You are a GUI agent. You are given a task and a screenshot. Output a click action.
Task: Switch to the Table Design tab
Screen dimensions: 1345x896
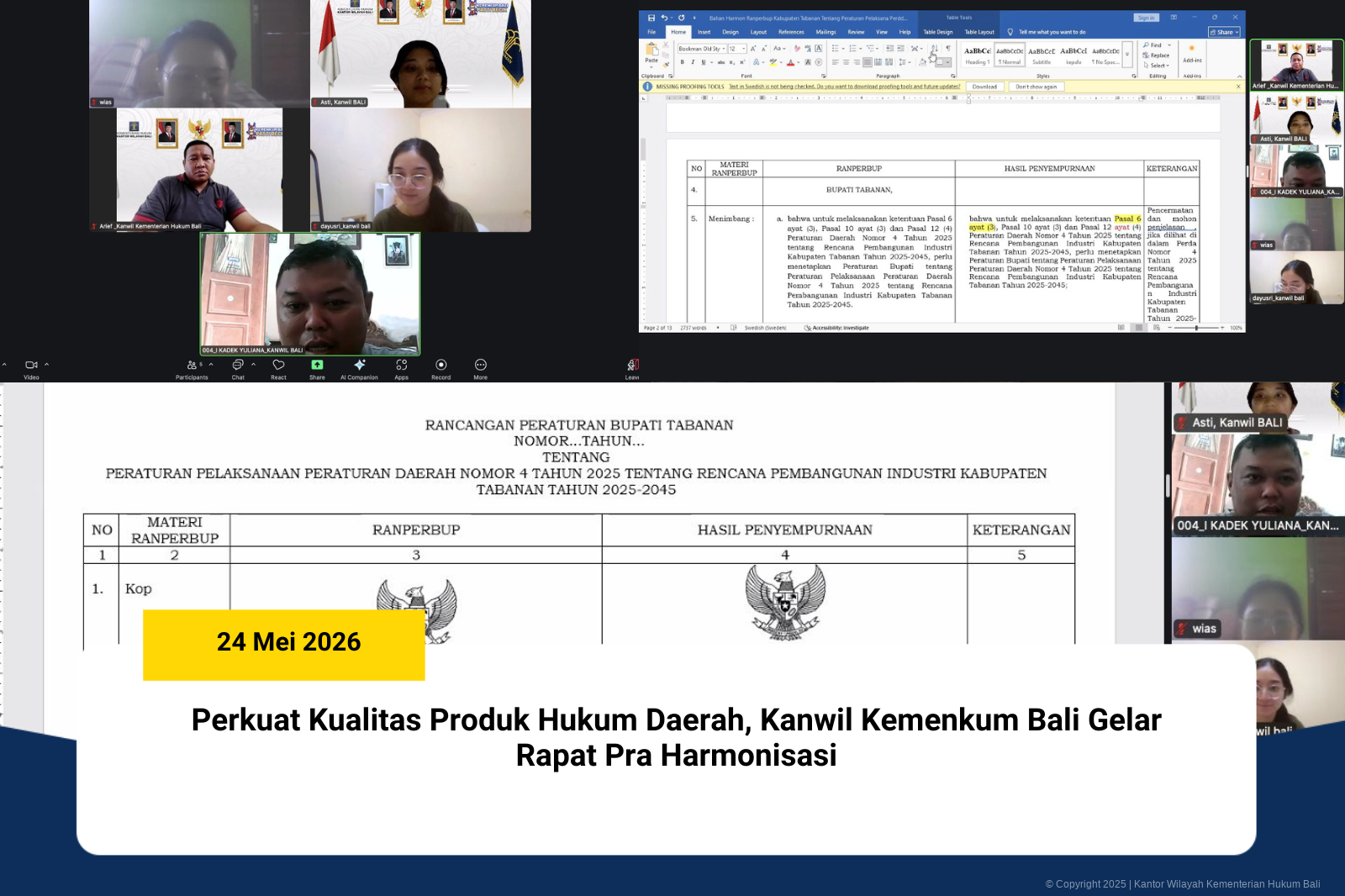(938, 32)
